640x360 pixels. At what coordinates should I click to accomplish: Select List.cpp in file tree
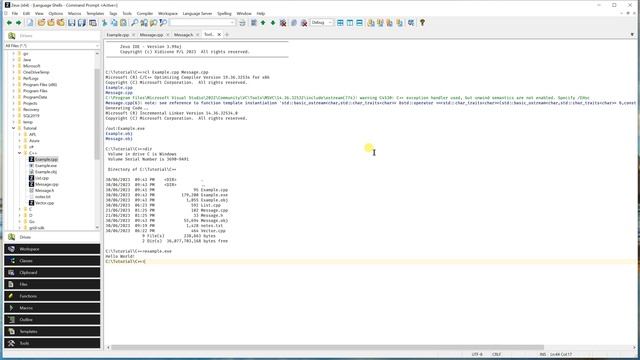[42, 178]
